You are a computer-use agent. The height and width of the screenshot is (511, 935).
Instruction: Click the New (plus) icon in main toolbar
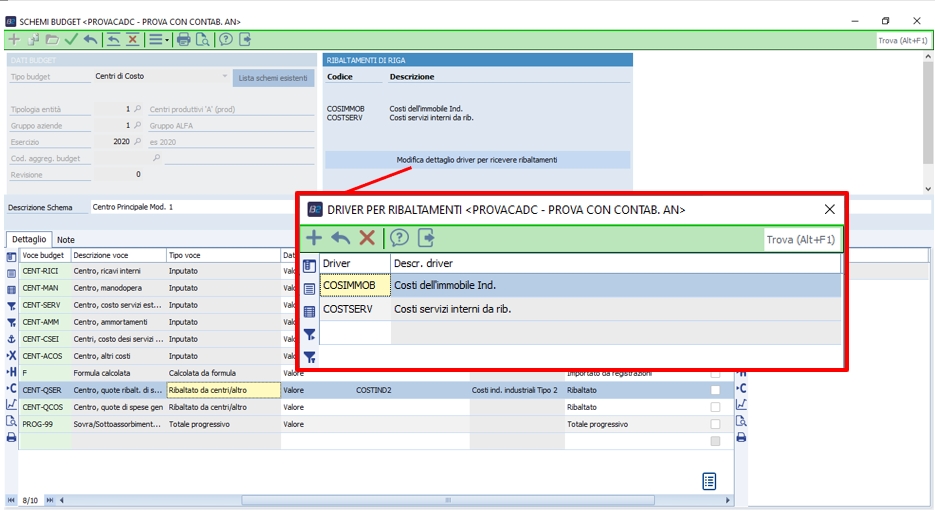pyautogui.click(x=14, y=40)
